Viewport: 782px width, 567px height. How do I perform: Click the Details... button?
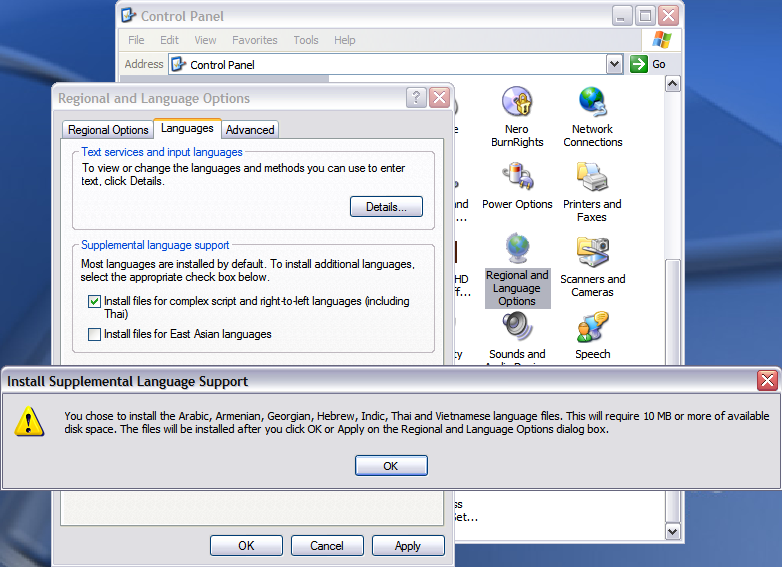coord(387,206)
